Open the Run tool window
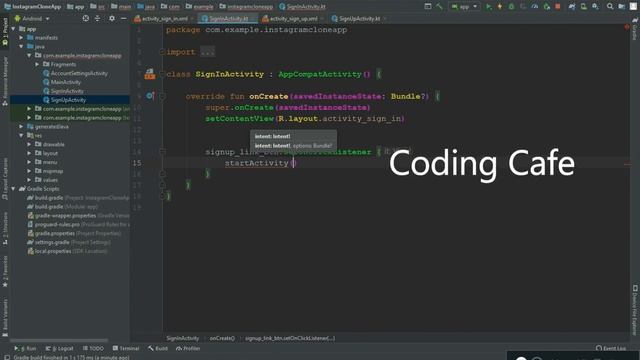The height and width of the screenshot is (360, 640). [25, 348]
